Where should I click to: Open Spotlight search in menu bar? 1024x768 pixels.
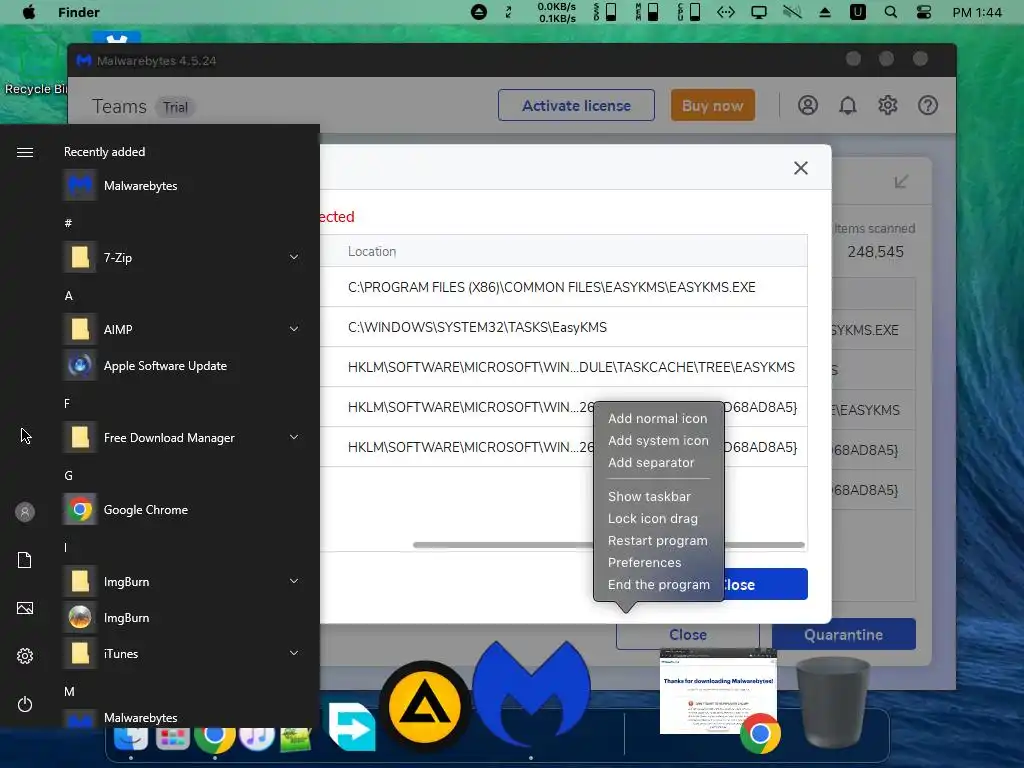pos(890,12)
